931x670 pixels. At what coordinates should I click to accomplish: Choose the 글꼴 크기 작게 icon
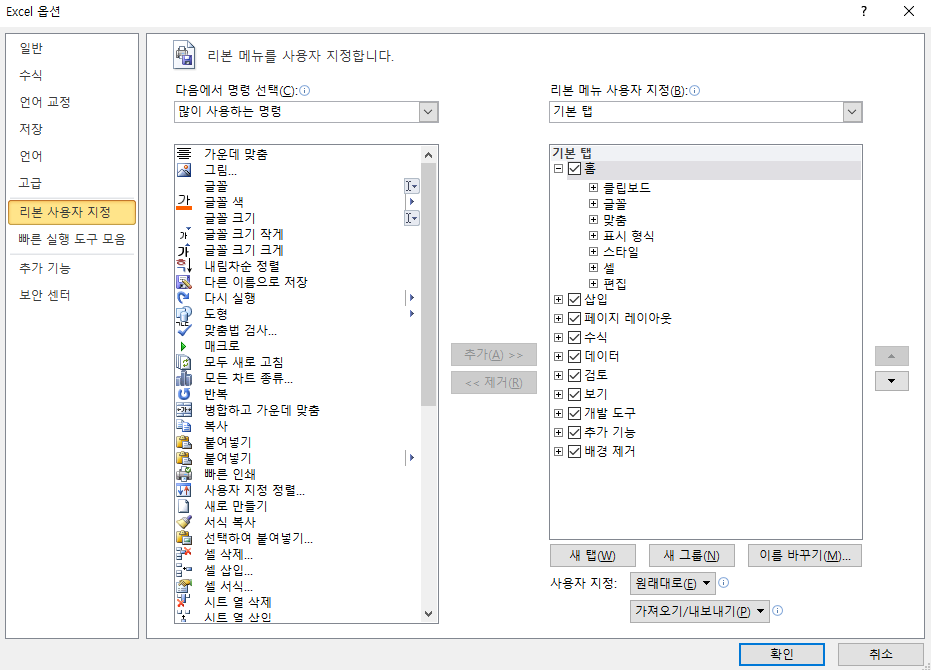coord(184,234)
